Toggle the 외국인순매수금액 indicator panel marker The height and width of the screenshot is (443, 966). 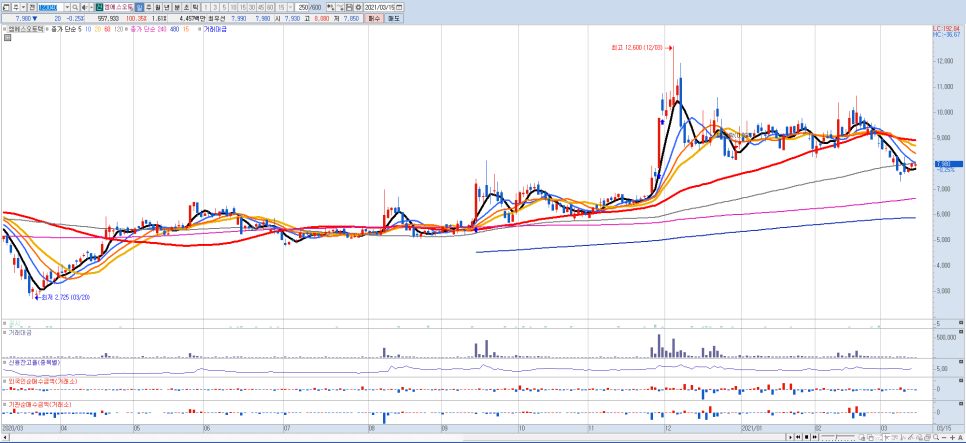pyautogui.click(x=4, y=381)
